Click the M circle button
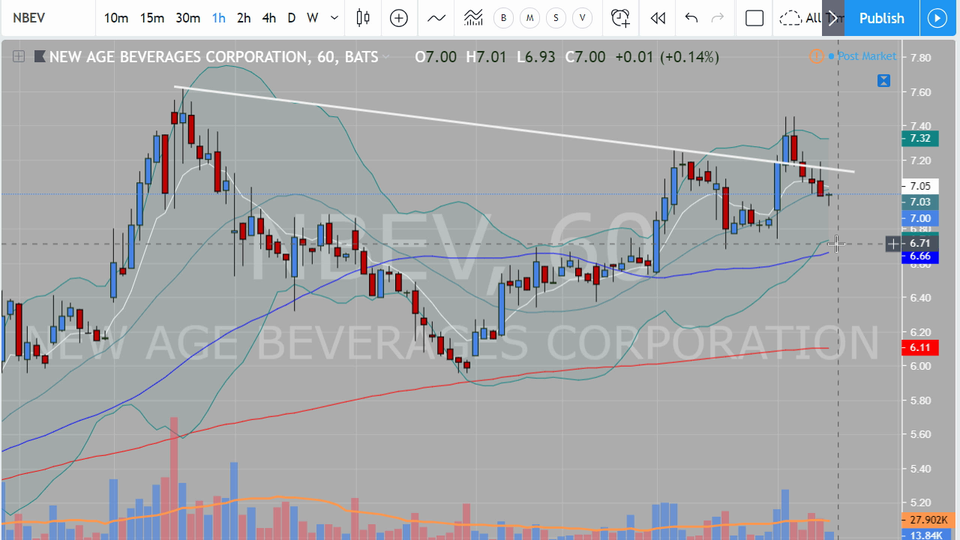 [x=530, y=18]
